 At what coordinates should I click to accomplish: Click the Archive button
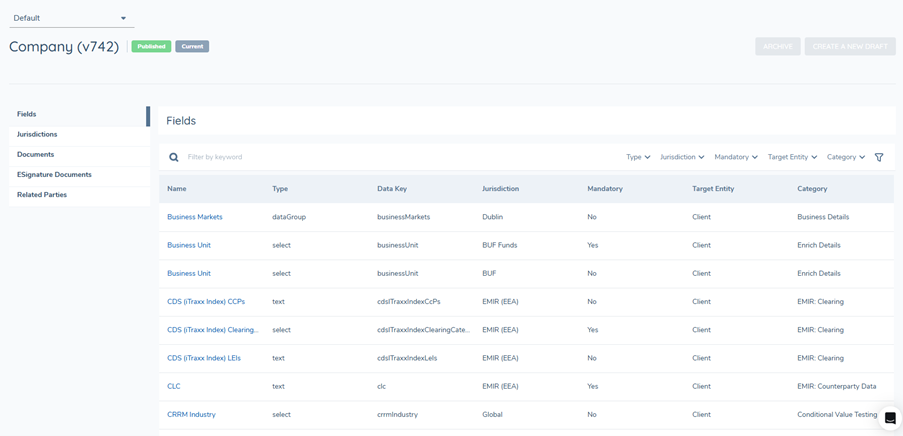click(x=777, y=46)
